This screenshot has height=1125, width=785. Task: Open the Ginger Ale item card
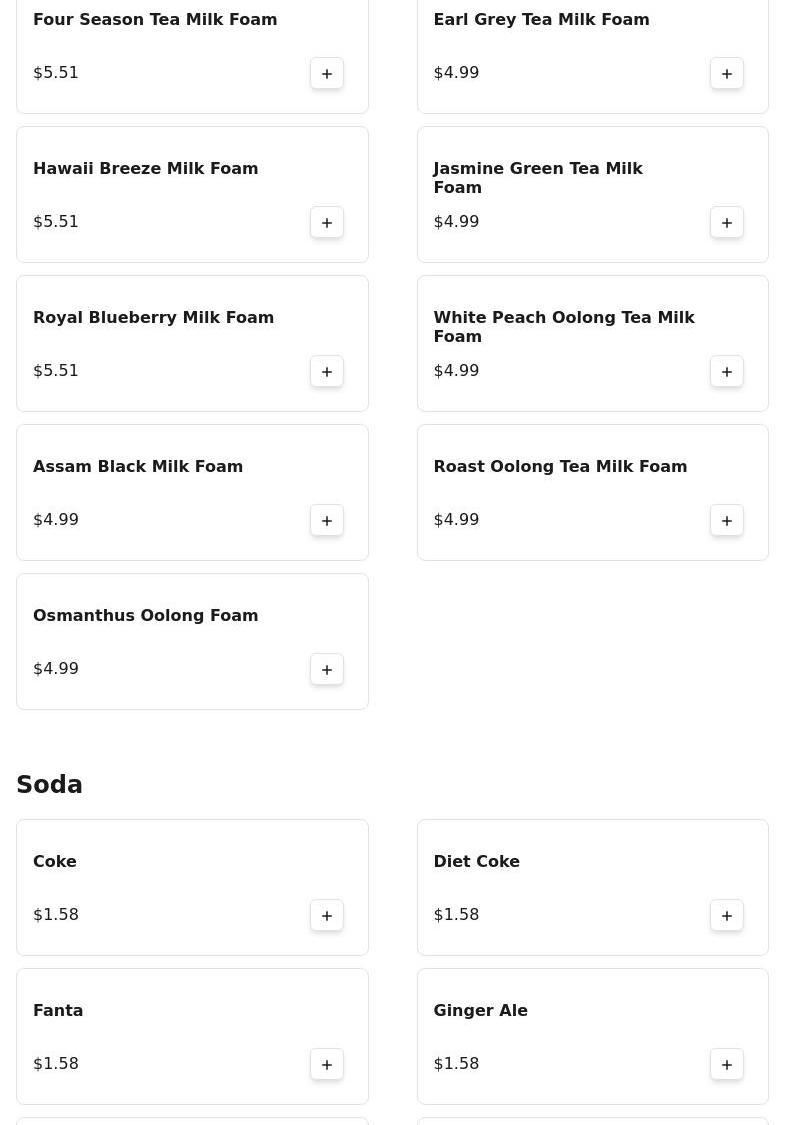coord(593,1037)
